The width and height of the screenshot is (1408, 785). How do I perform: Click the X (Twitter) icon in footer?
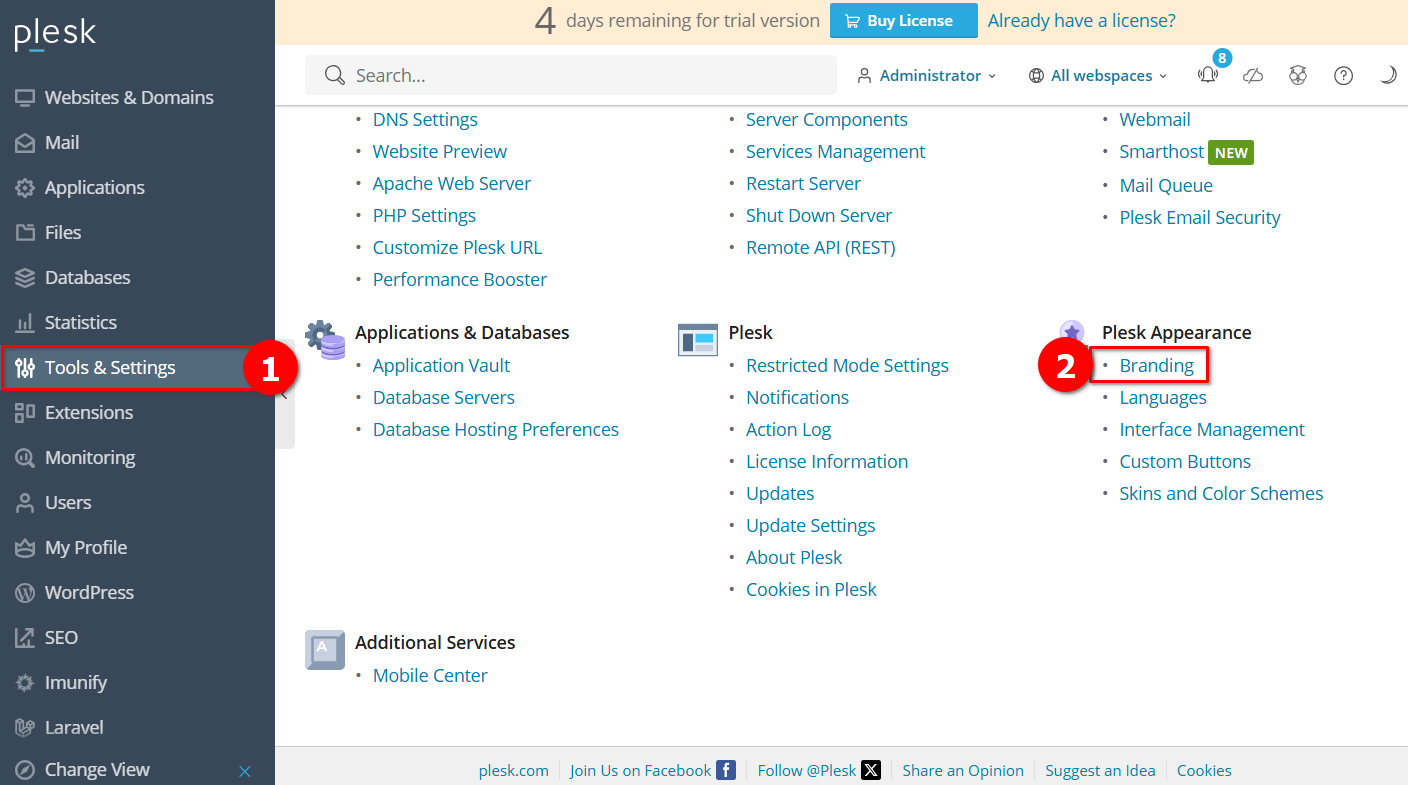pos(871,770)
